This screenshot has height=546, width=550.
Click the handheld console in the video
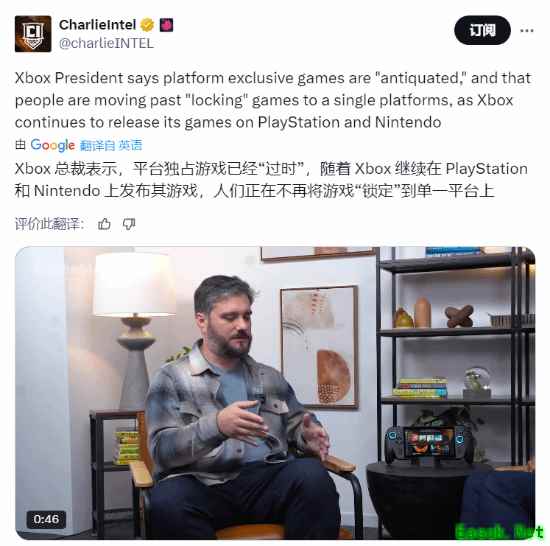(430, 444)
